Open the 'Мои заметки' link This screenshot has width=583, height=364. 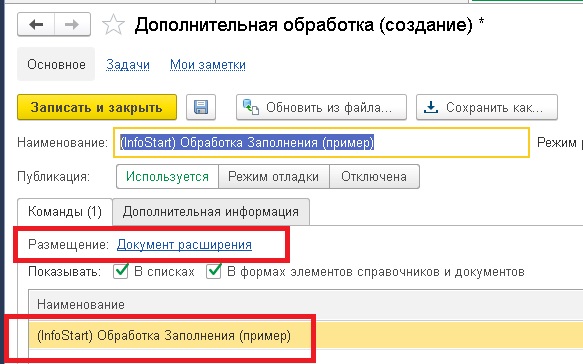click(x=208, y=64)
